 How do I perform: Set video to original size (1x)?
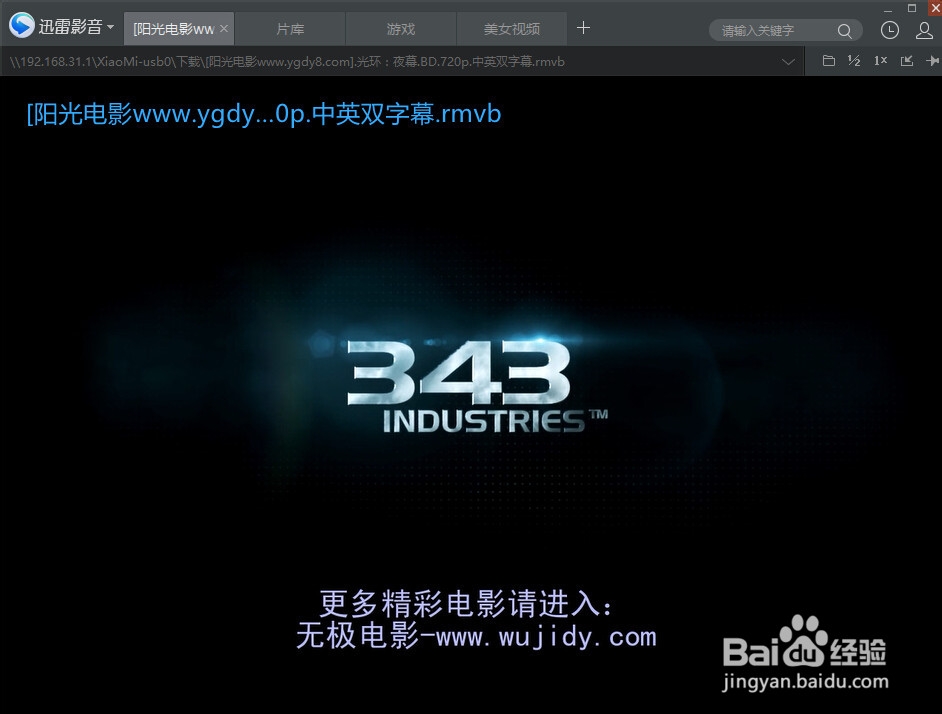880,61
